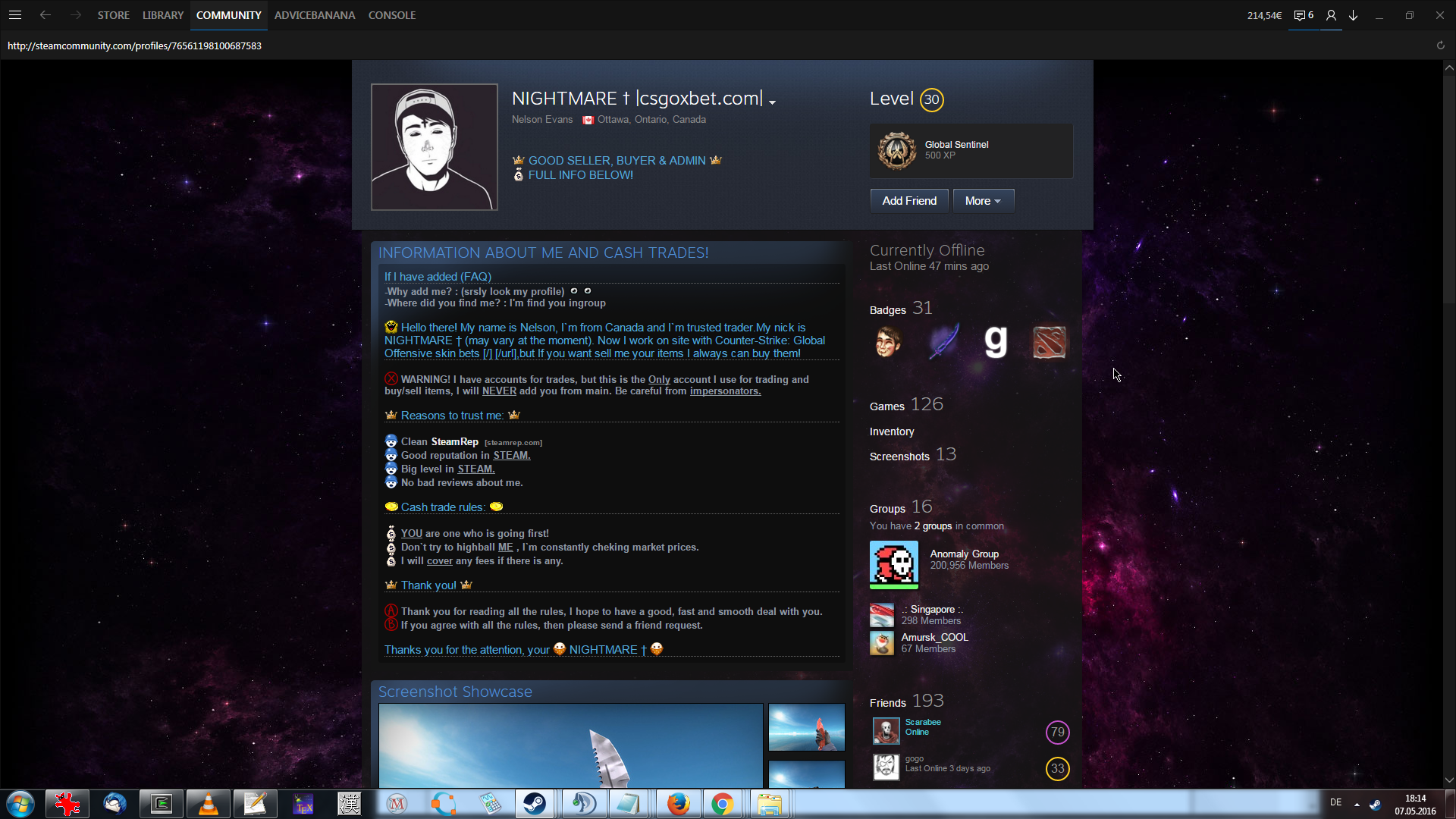Expand the profile name history arrow
Screen dimensions: 1456x819
pos(772,102)
